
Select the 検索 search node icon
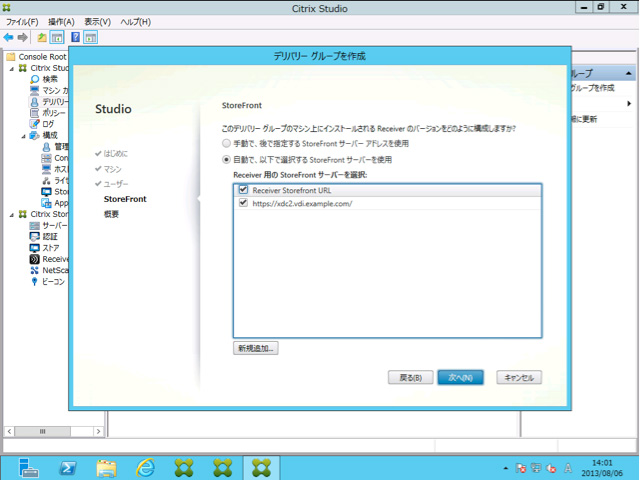point(35,79)
